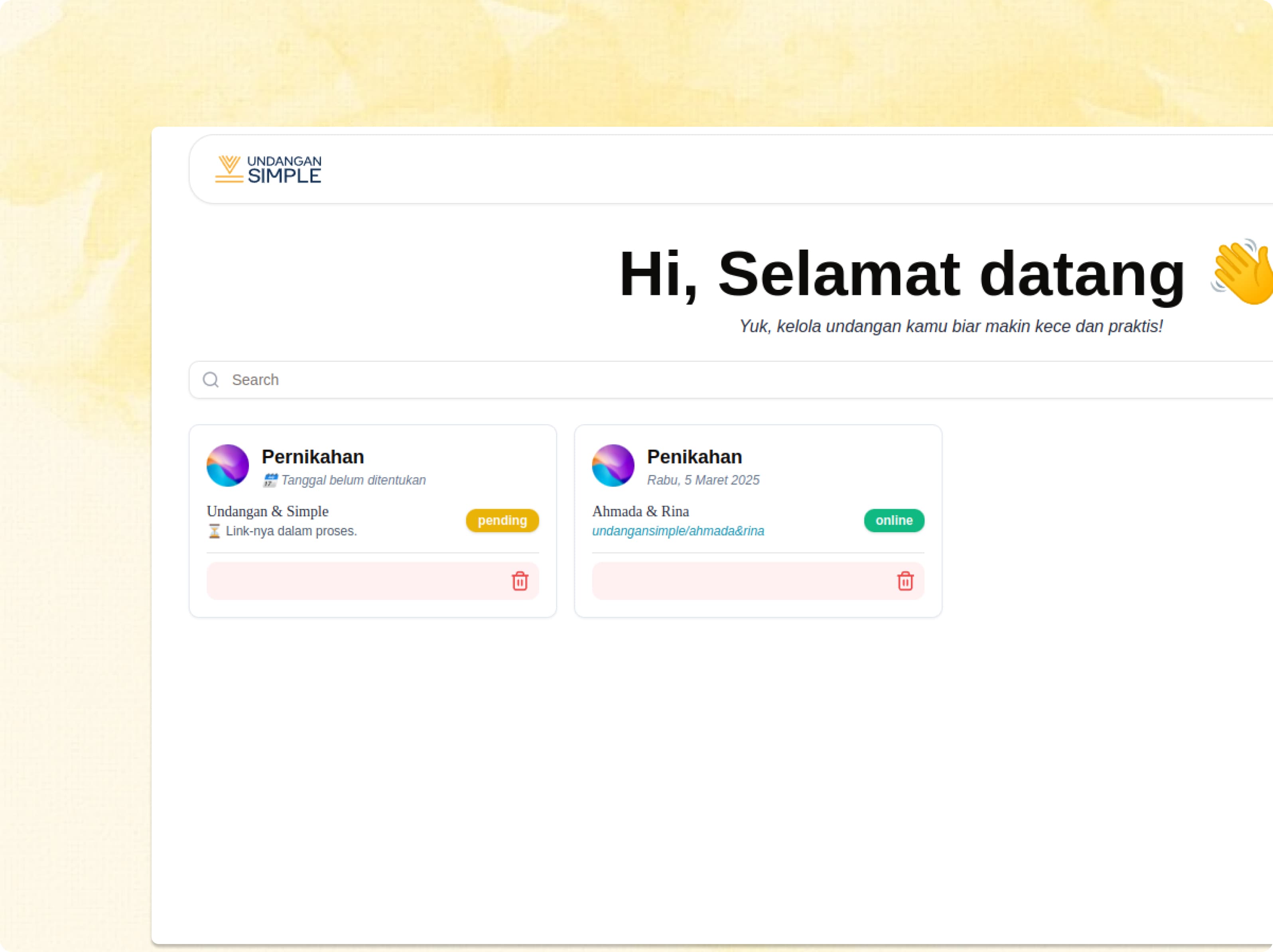Click the online status badge

tap(894, 521)
